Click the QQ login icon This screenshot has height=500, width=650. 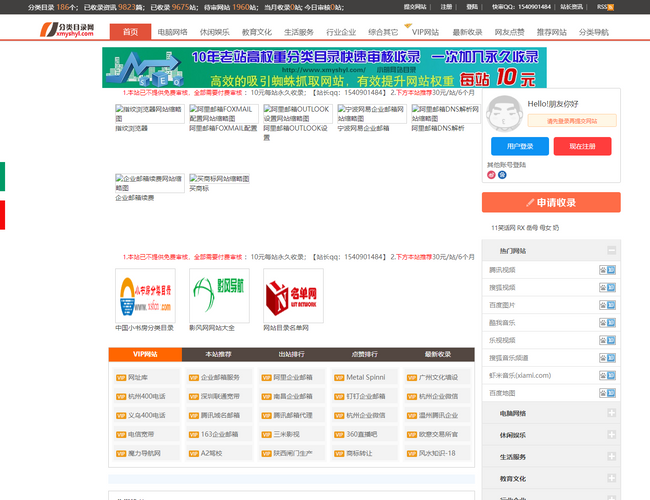tap(501, 175)
